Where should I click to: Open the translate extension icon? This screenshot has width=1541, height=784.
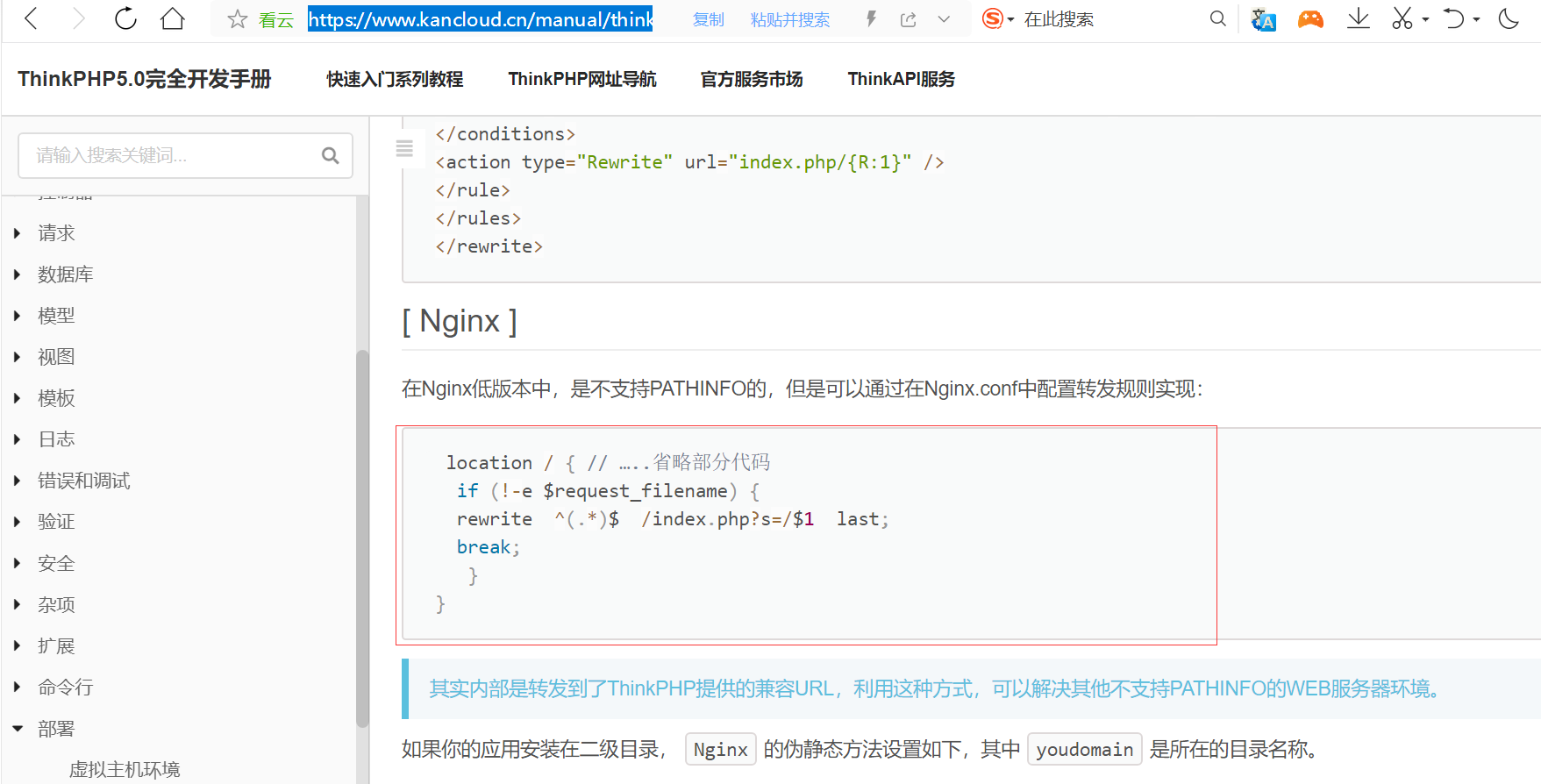pyautogui.click(x=1263, y=19)
